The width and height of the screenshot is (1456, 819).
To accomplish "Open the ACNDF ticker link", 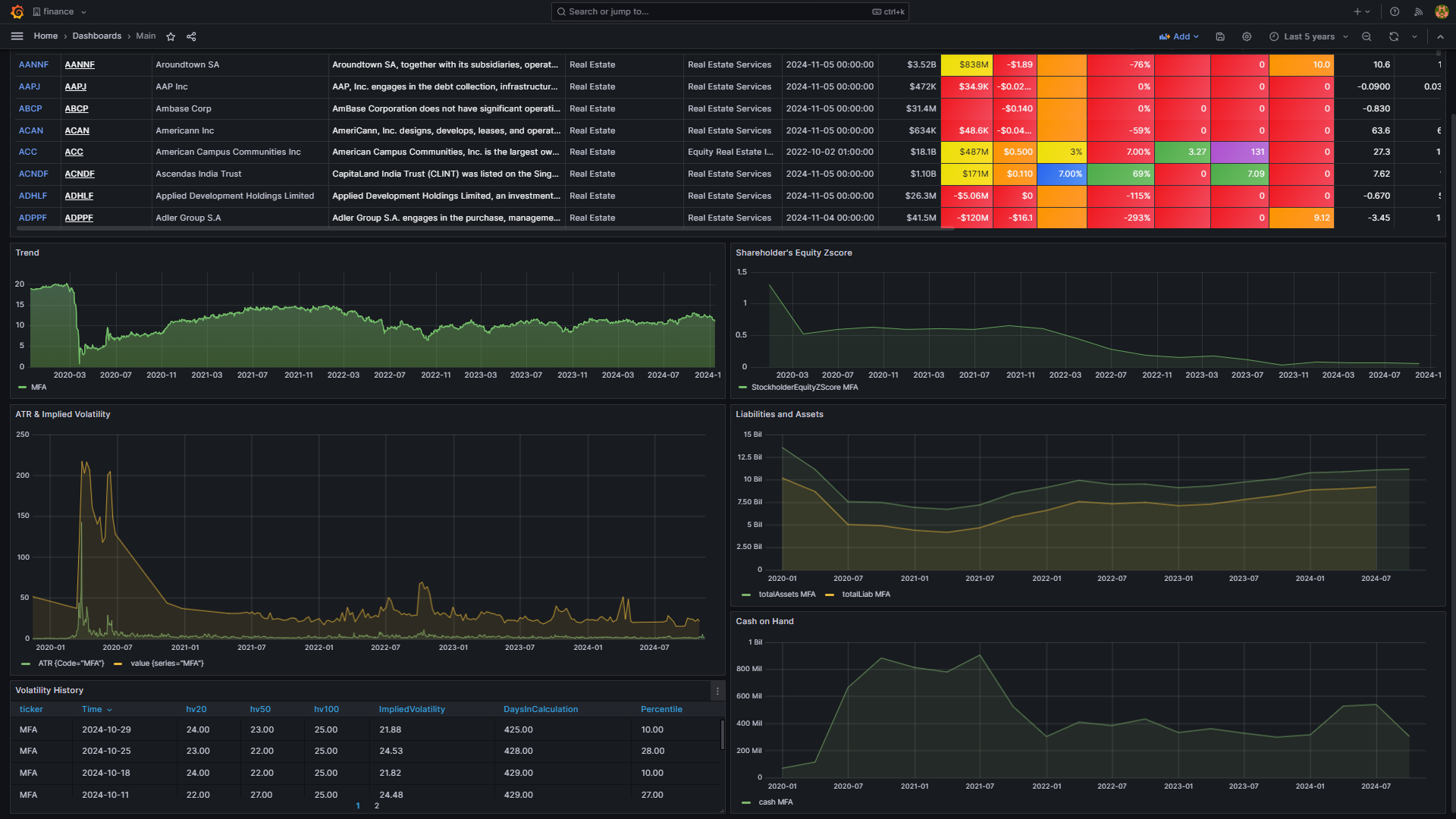I will [x=79, y=174].
